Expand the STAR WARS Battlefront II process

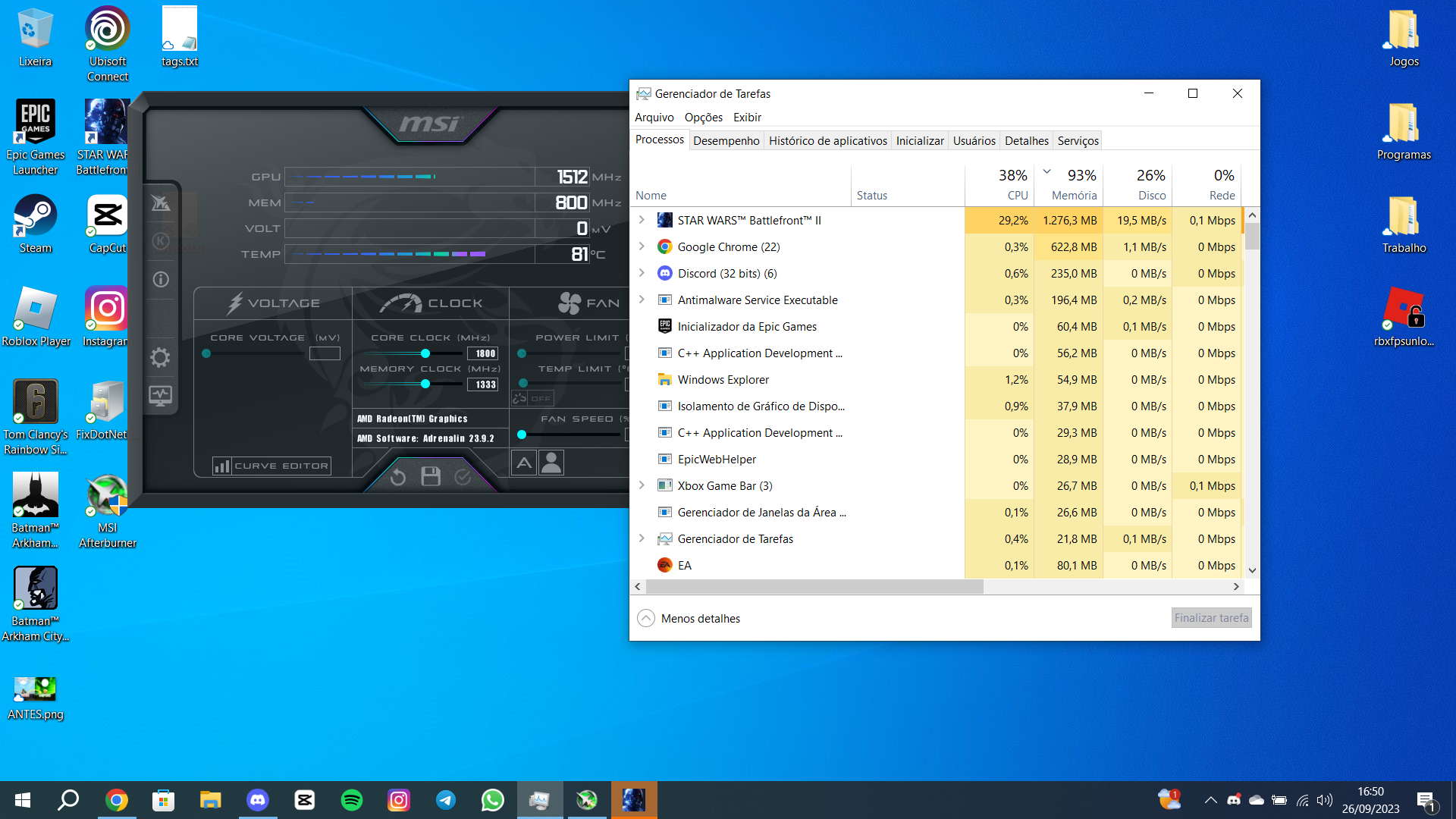[x=642, y=220]
